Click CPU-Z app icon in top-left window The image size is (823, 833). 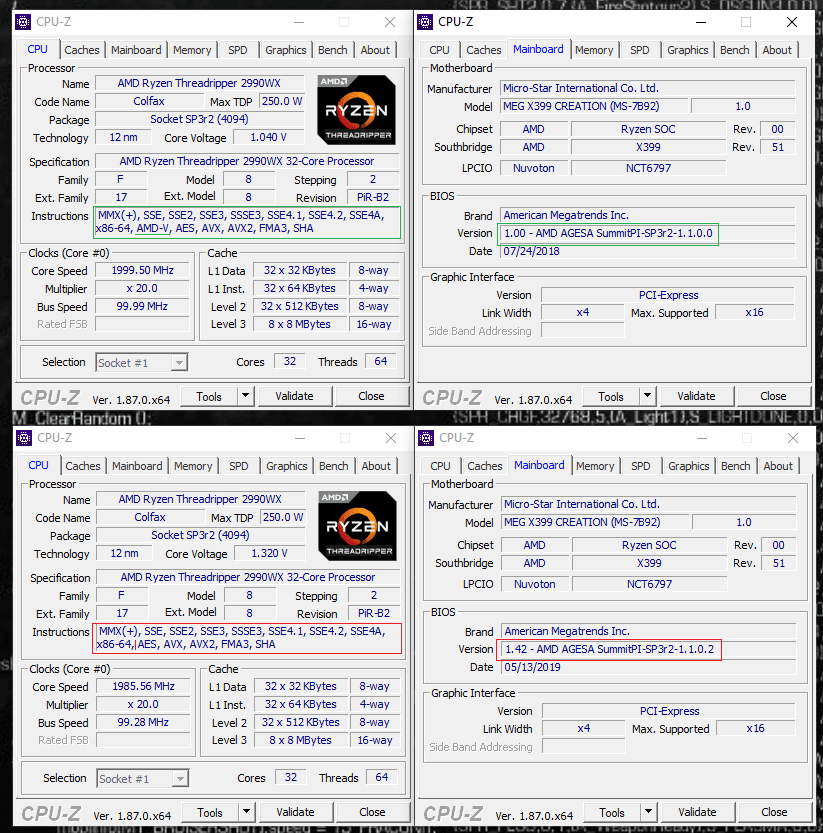tap(23, 22)
